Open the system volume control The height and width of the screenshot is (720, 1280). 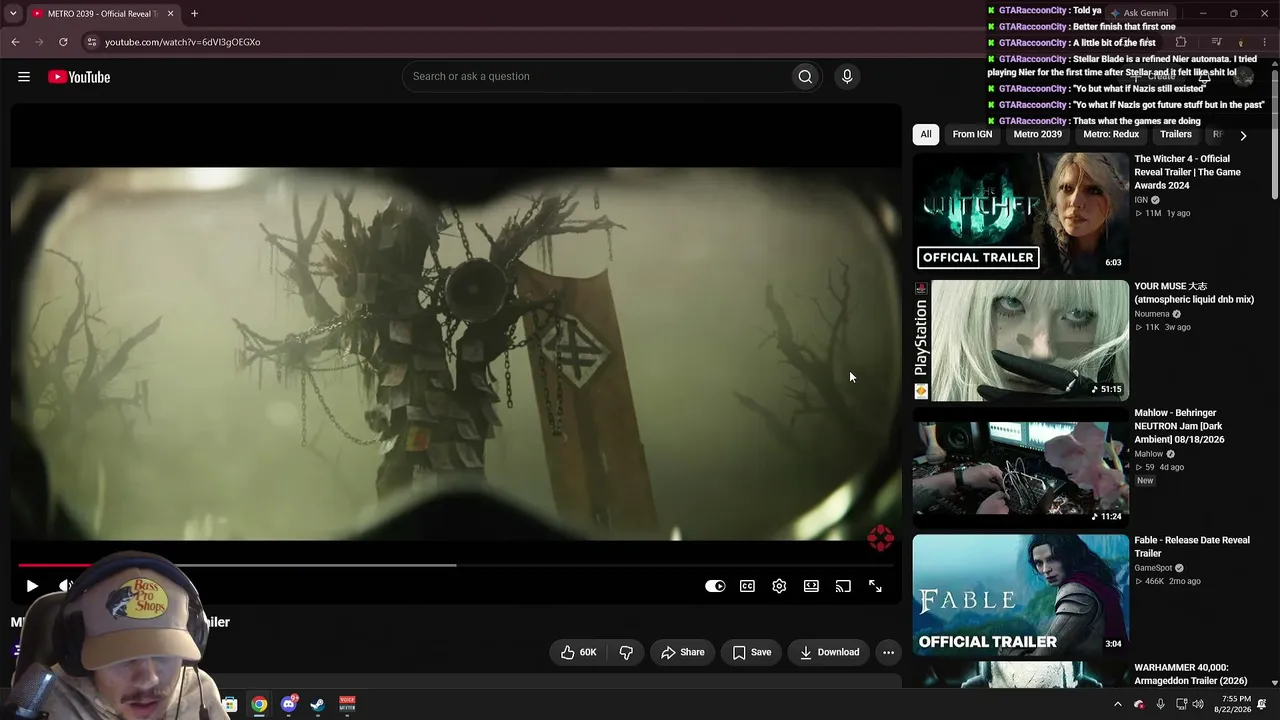[x=1200, y=705]
